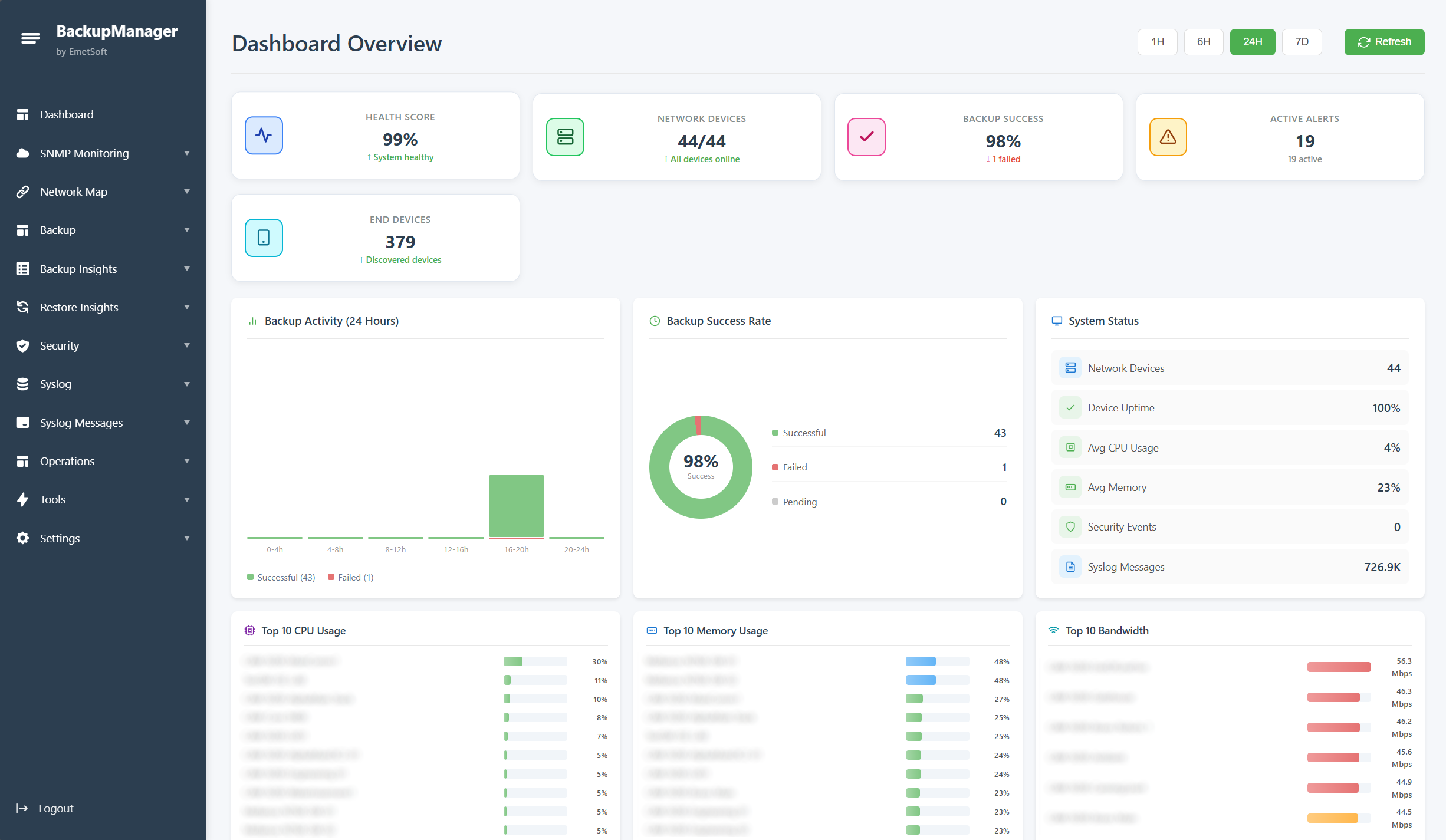Open the Network Map menu item
This screenshot has height=840, width=1446.
click(x=103, y=192)
